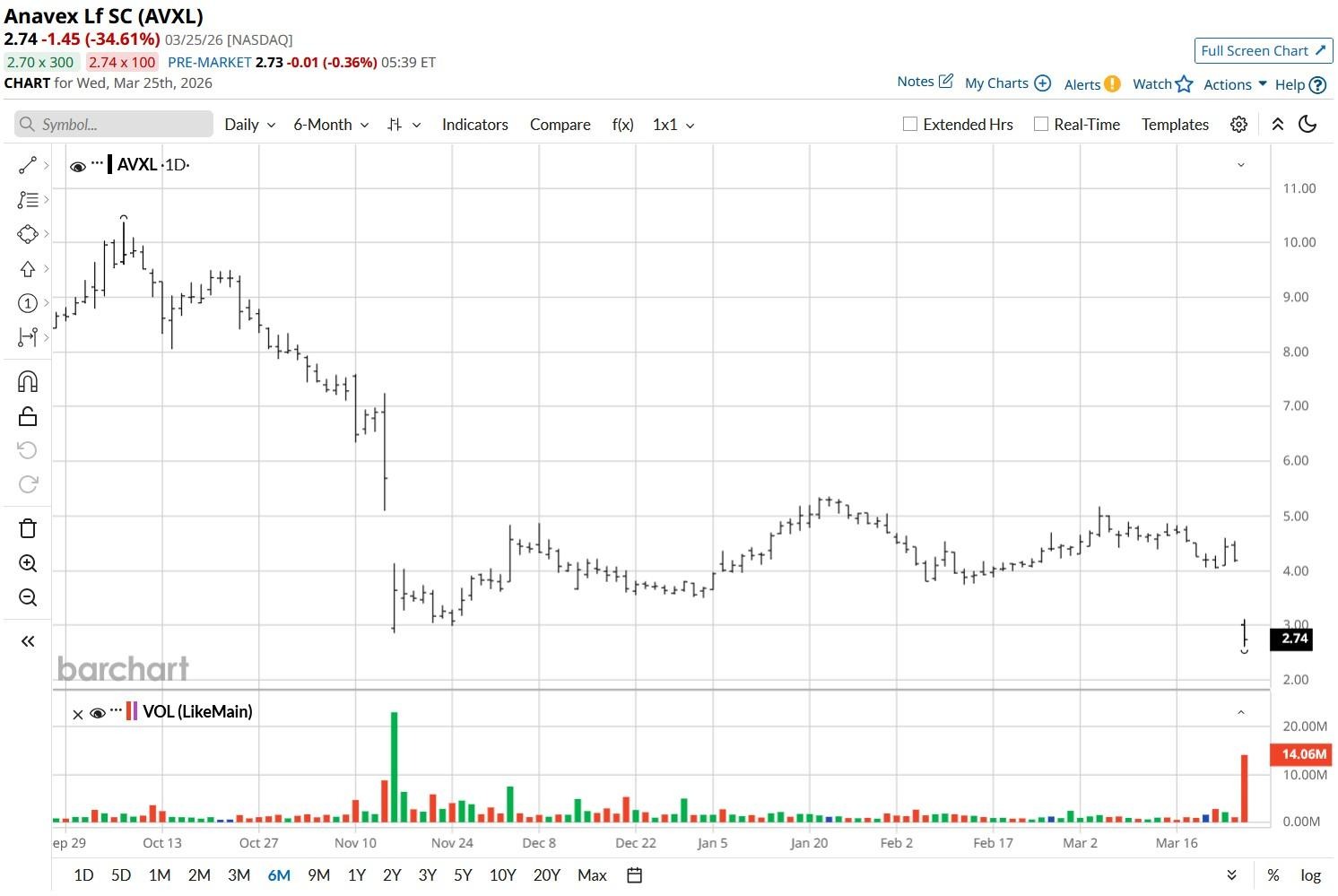This screenshot has height=896, width=1338.
Task: Open Alerts for AVXL
Action: [x=1091, y=84]
